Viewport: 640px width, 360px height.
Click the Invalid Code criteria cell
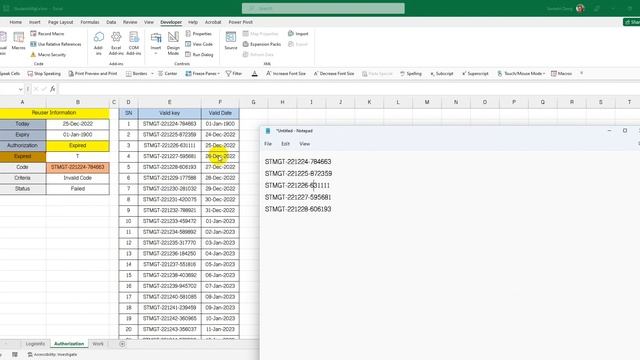click(x=78, y=178)
